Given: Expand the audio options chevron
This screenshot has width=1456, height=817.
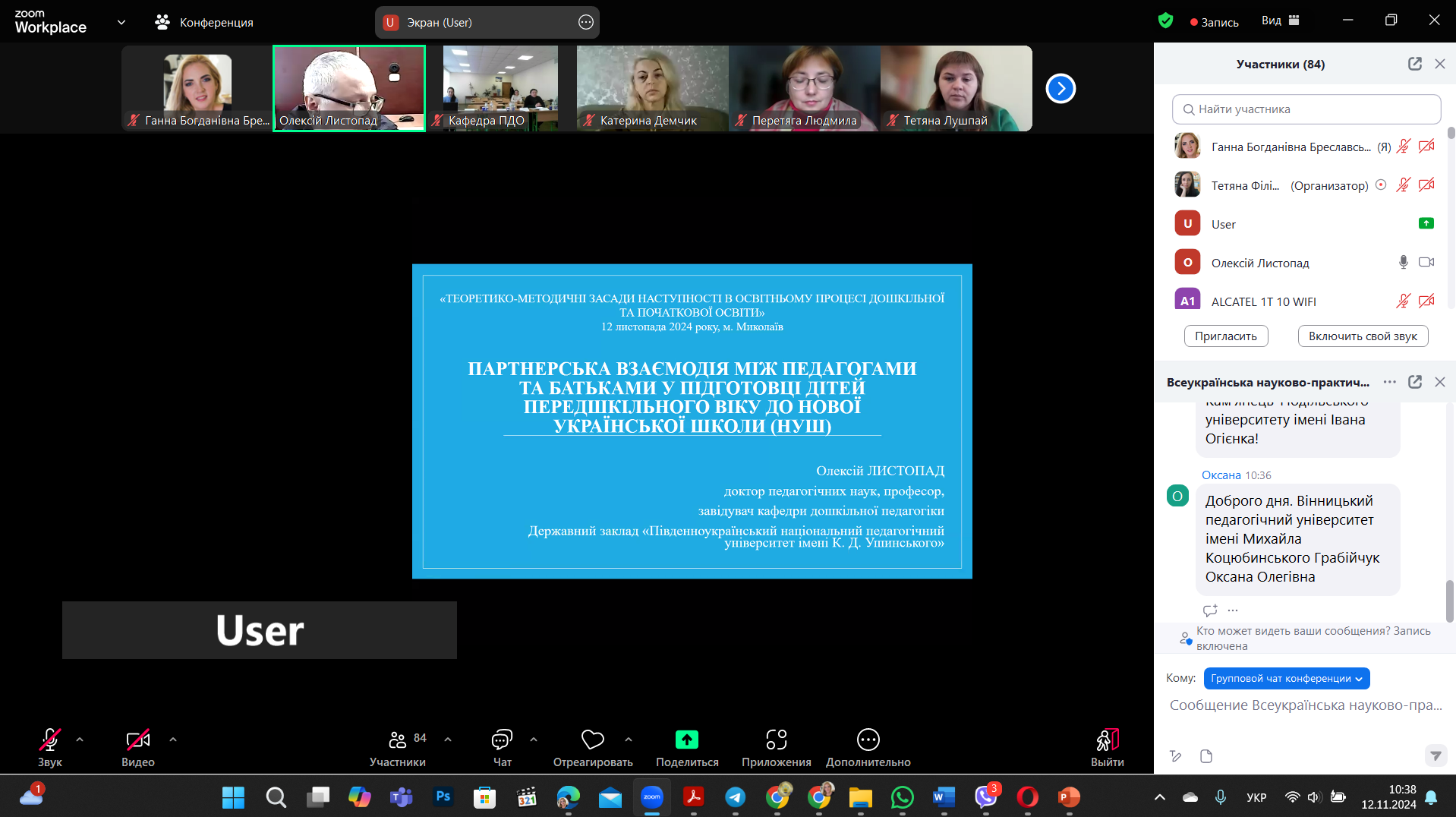Looking at the screenshot, I should pyautogui.click(x=80, y=740).
